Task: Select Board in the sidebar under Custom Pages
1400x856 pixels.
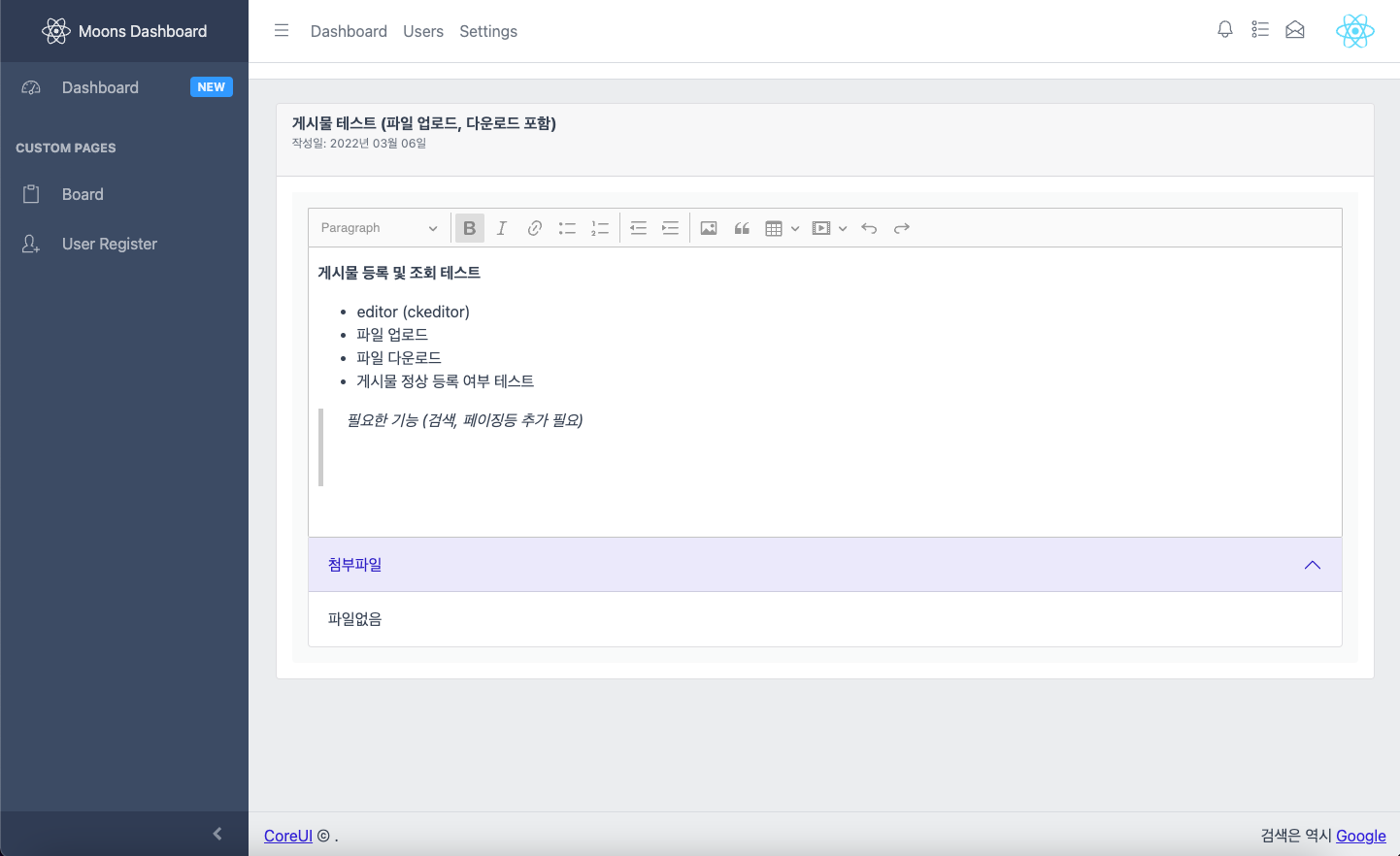Action: coord(81,193)
